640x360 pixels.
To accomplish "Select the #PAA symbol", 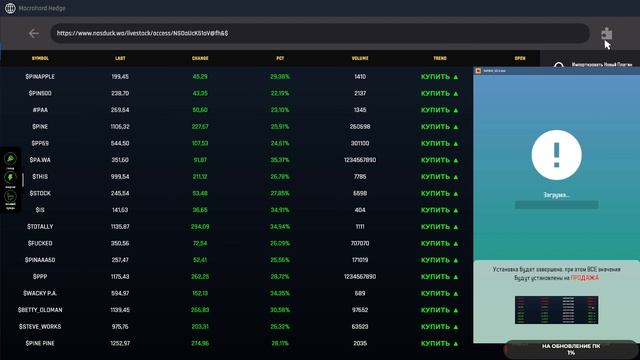I will click(x=40, y=110).
